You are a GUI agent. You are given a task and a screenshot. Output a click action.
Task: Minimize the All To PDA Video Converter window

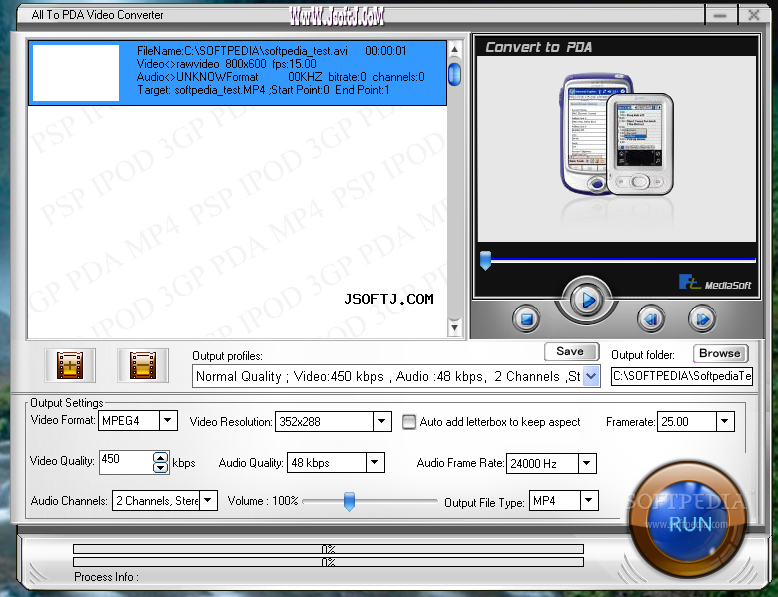[x=720, y=15]
